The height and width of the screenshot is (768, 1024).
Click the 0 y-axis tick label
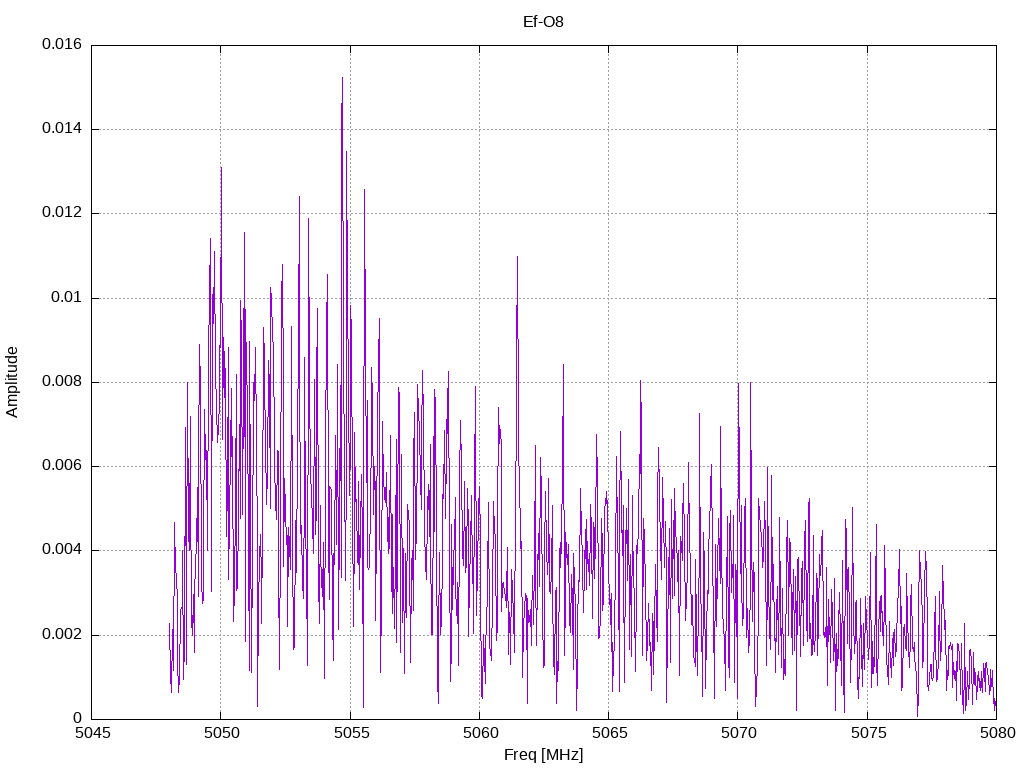(x=78, y=718)
